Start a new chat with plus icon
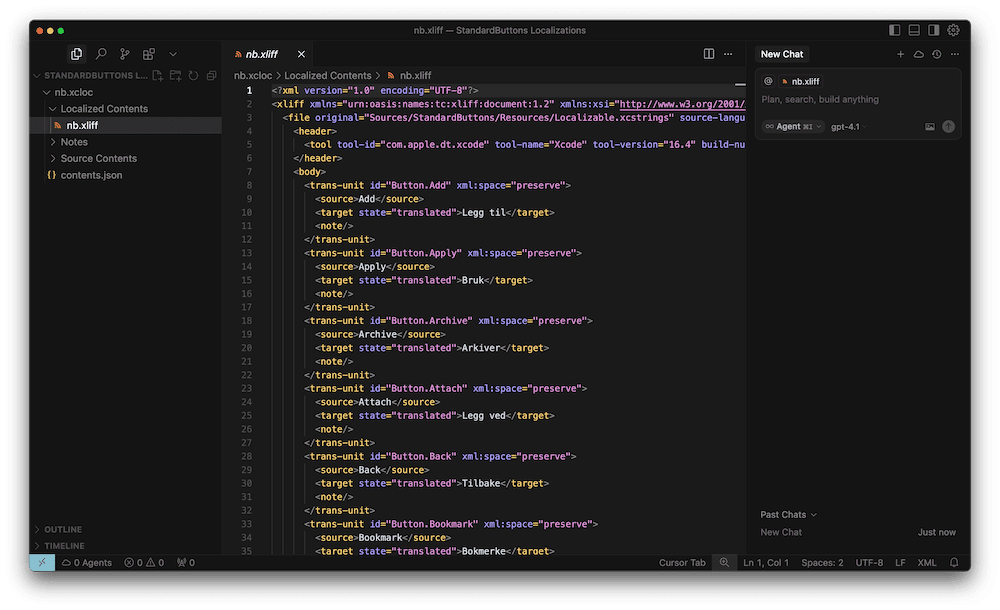This screenshot has width=1000, height=610. click(x=901, y=54)
